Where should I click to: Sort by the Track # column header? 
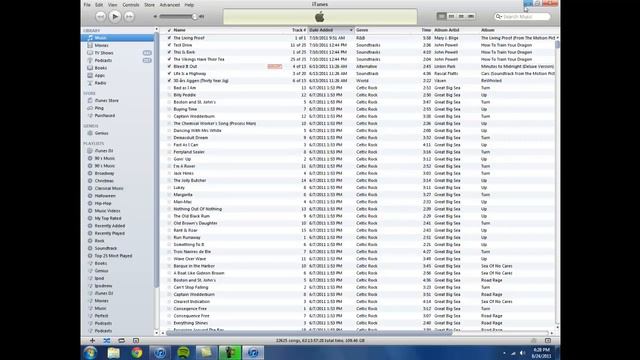pos(299,30)
